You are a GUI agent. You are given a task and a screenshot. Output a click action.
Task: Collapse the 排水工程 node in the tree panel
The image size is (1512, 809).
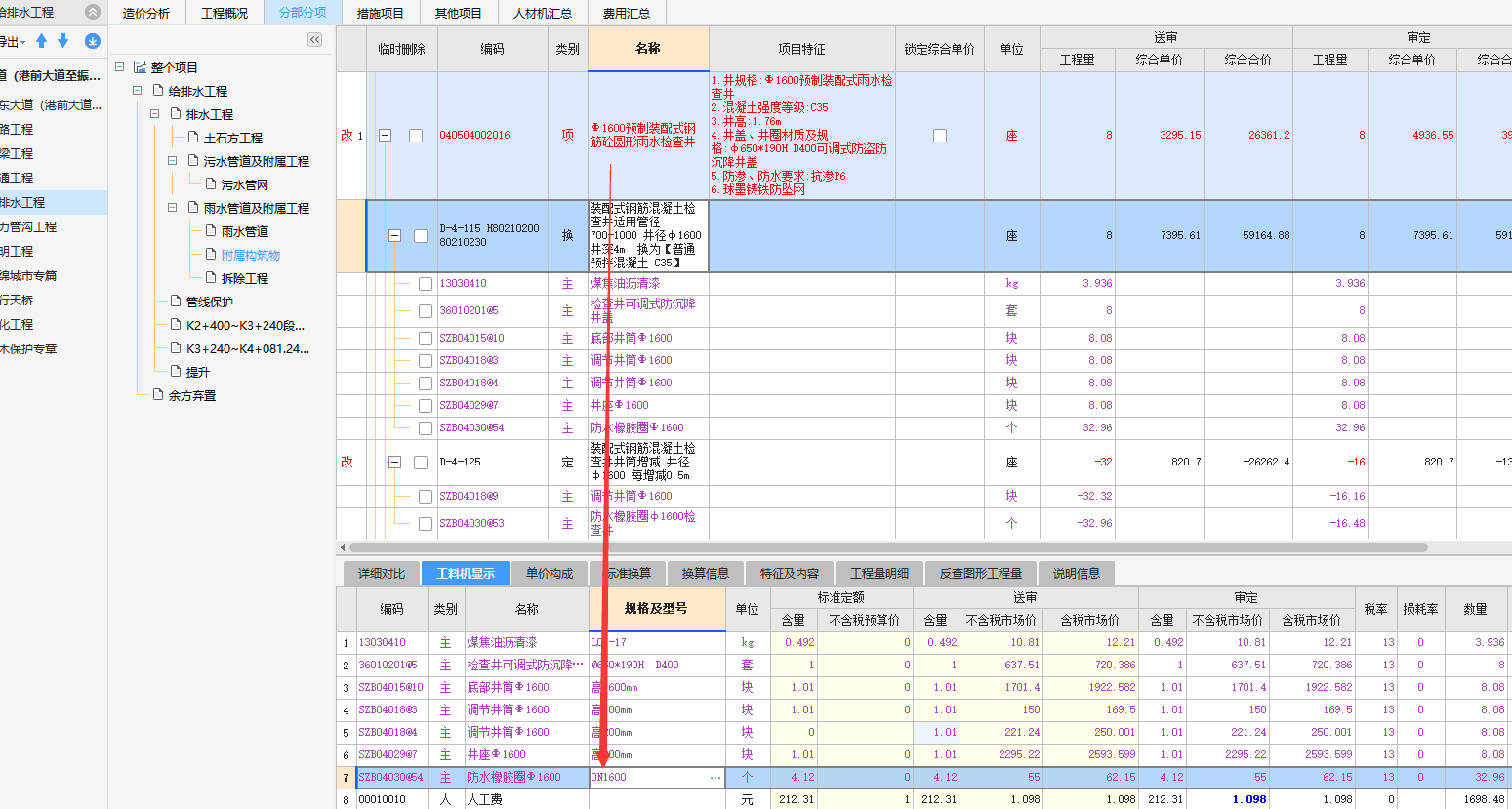[155, 114]
